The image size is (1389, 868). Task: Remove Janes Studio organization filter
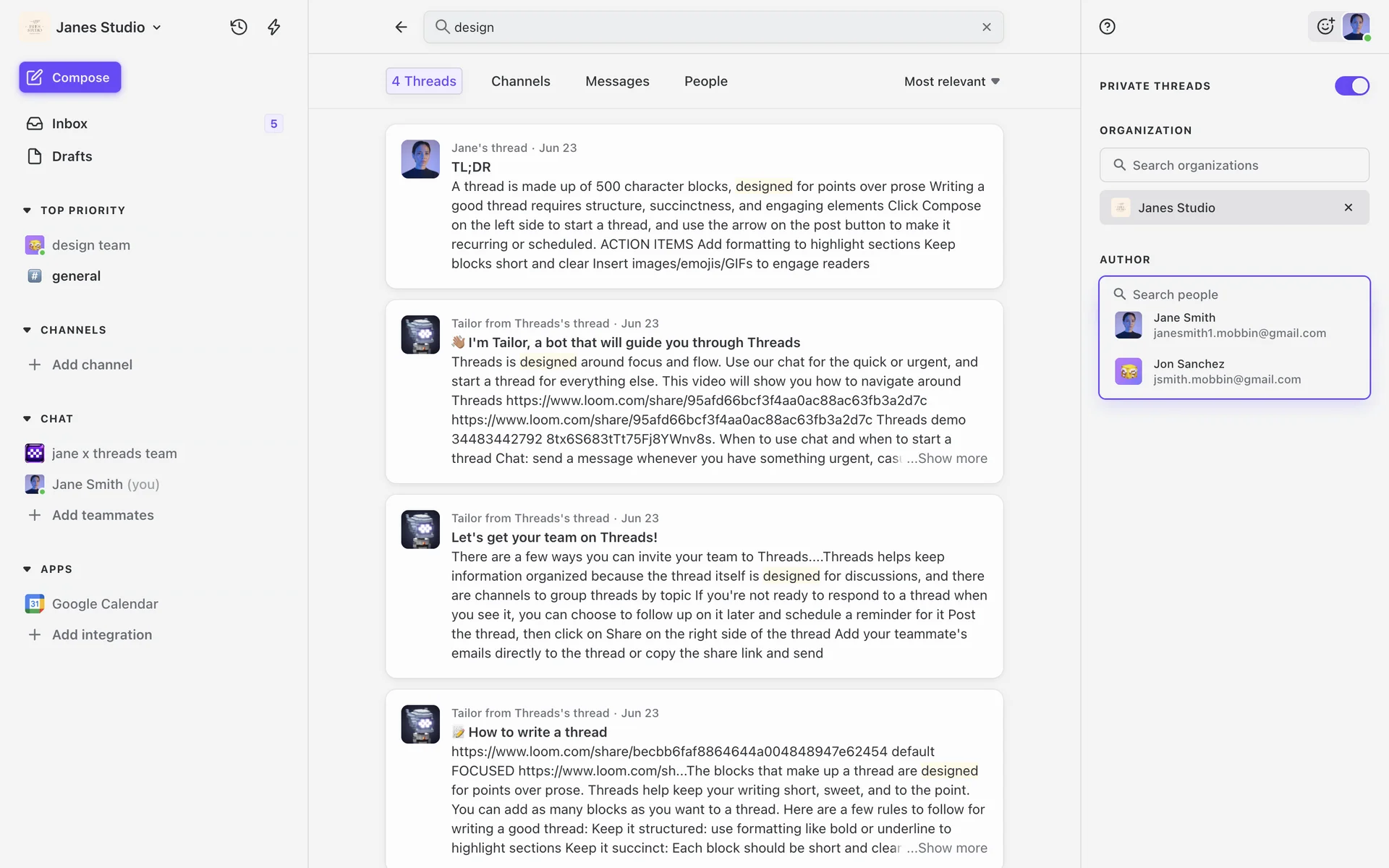pos(1348,208)
